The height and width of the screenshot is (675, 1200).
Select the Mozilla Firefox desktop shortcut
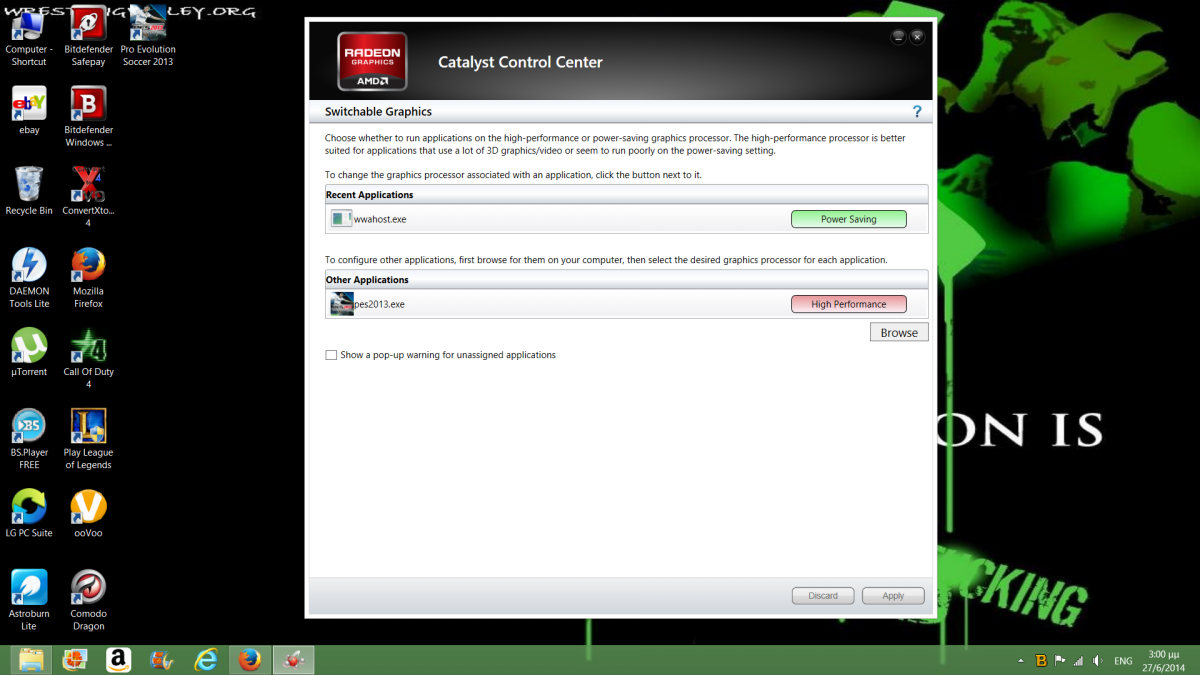pyautogui.click(x=88, y=278)
